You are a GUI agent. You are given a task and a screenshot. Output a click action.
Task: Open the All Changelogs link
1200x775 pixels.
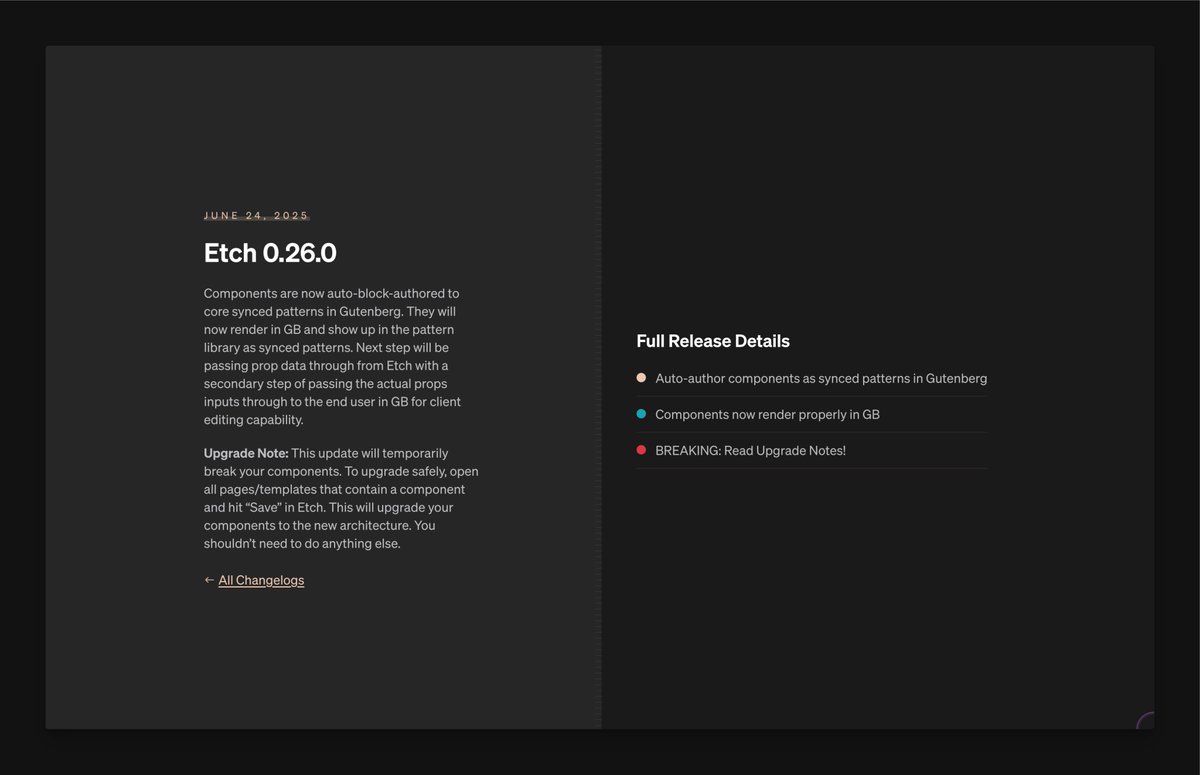coord(261,580)
